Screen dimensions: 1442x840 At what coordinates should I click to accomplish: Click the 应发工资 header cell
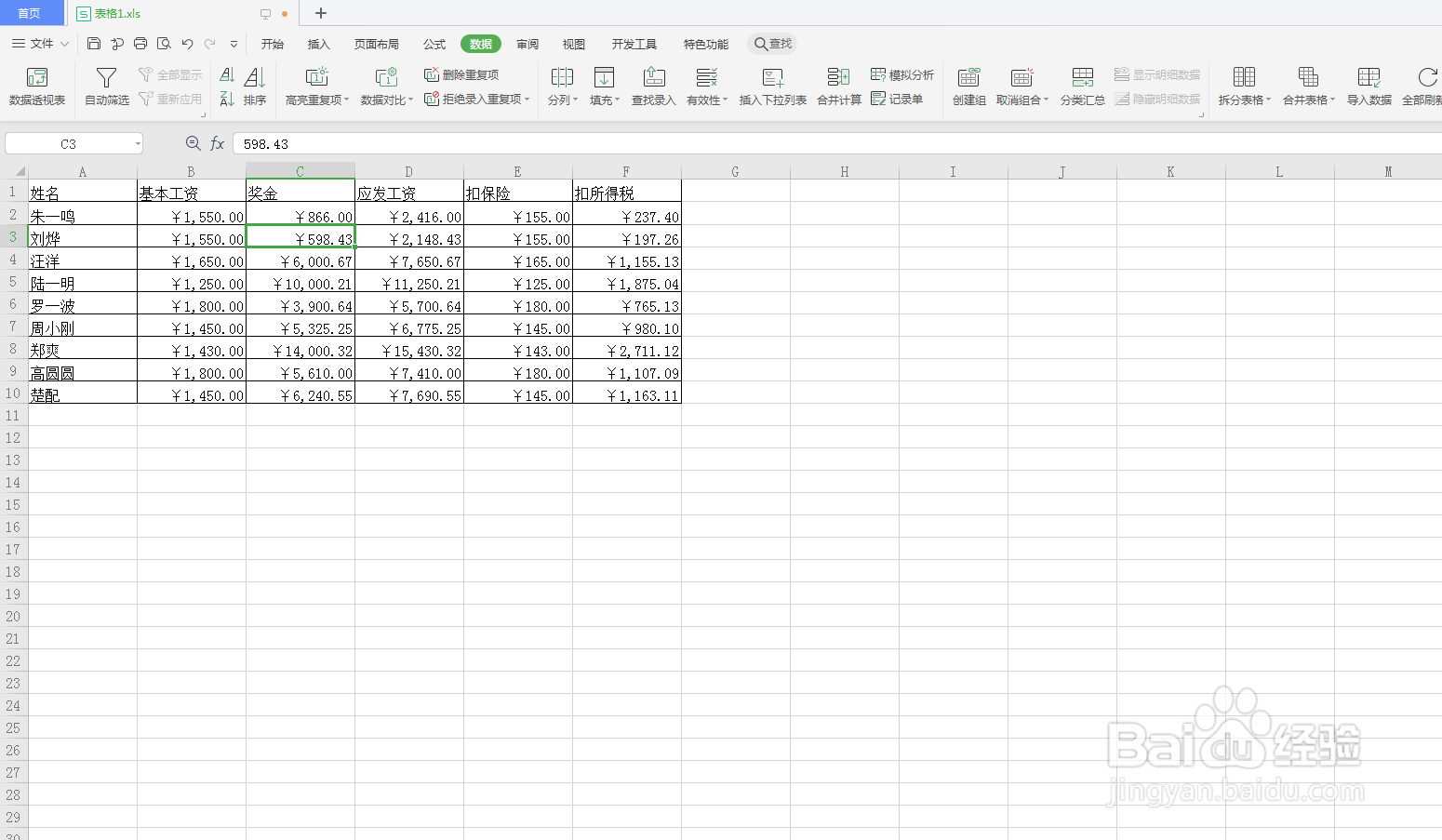(x=409, y=192)
